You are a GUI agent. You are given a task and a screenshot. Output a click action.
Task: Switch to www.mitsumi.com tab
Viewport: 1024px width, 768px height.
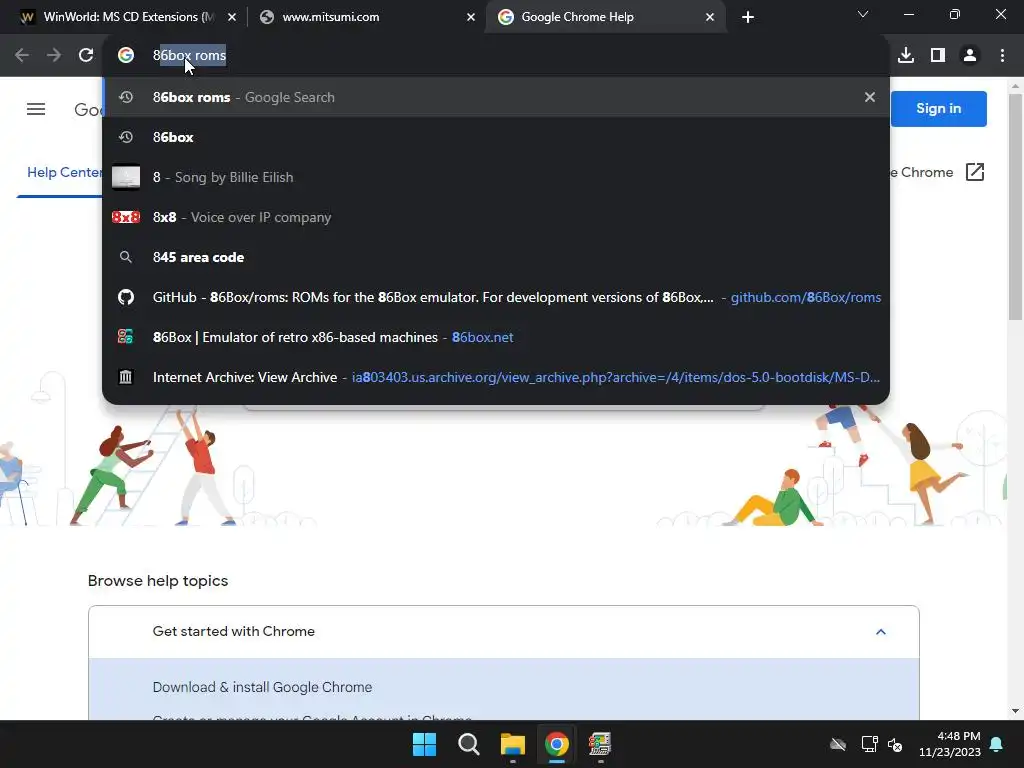pyautogui.click(x=367, y=17)
